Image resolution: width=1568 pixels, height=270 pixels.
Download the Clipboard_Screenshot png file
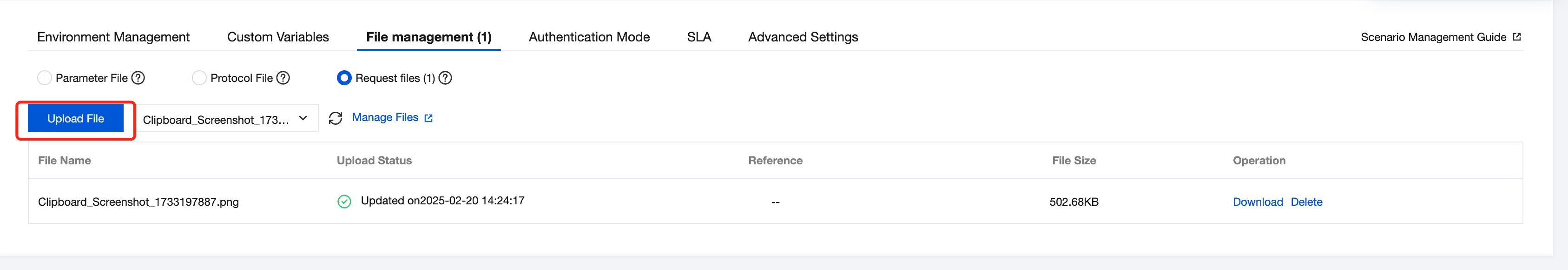coord(1258,202)
